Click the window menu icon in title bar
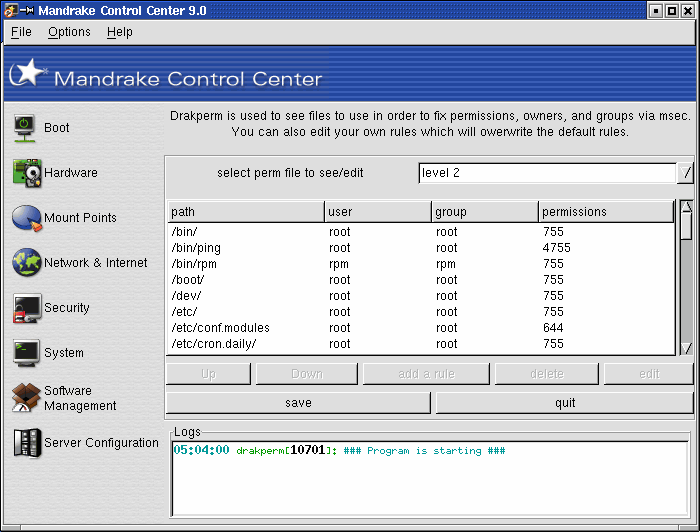The image size is (700, 532). tap(11, 10)
